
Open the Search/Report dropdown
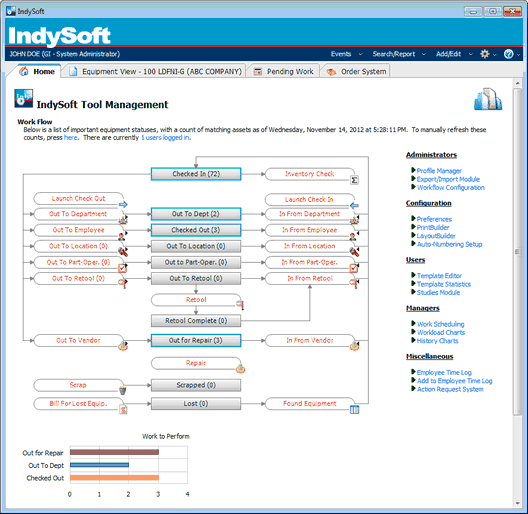[x=399, y=54]
